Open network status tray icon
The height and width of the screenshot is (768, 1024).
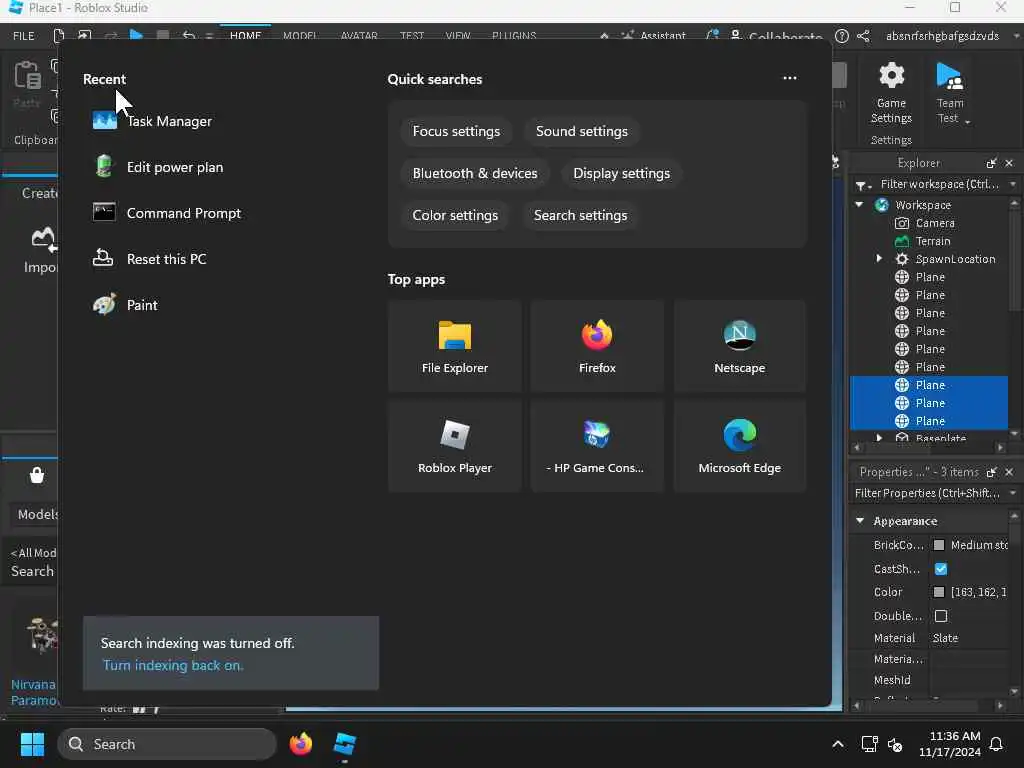869,744
